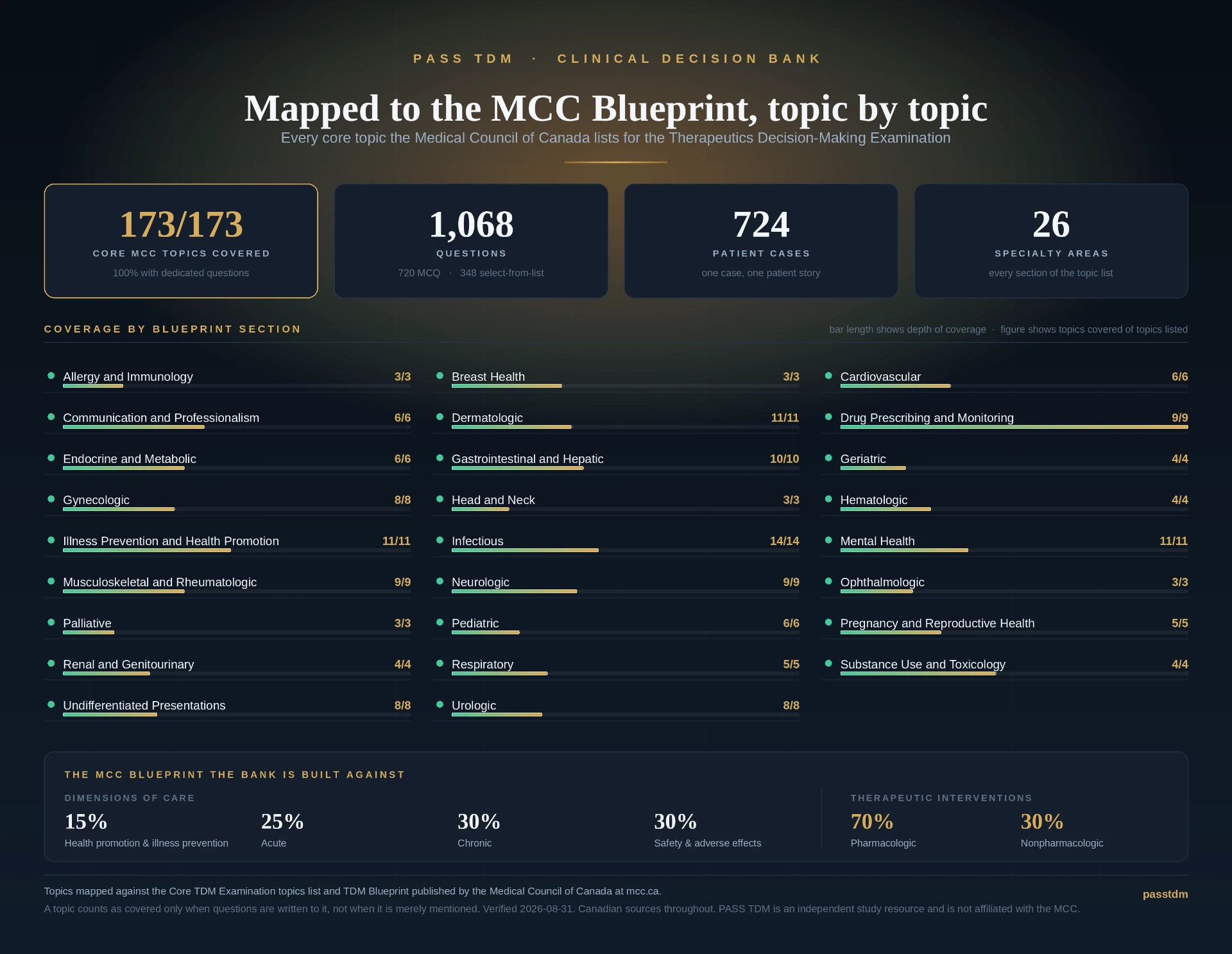Select the 724 patient cases card
The width and height of the screenshot is (1232, 954).
(761, 241)
